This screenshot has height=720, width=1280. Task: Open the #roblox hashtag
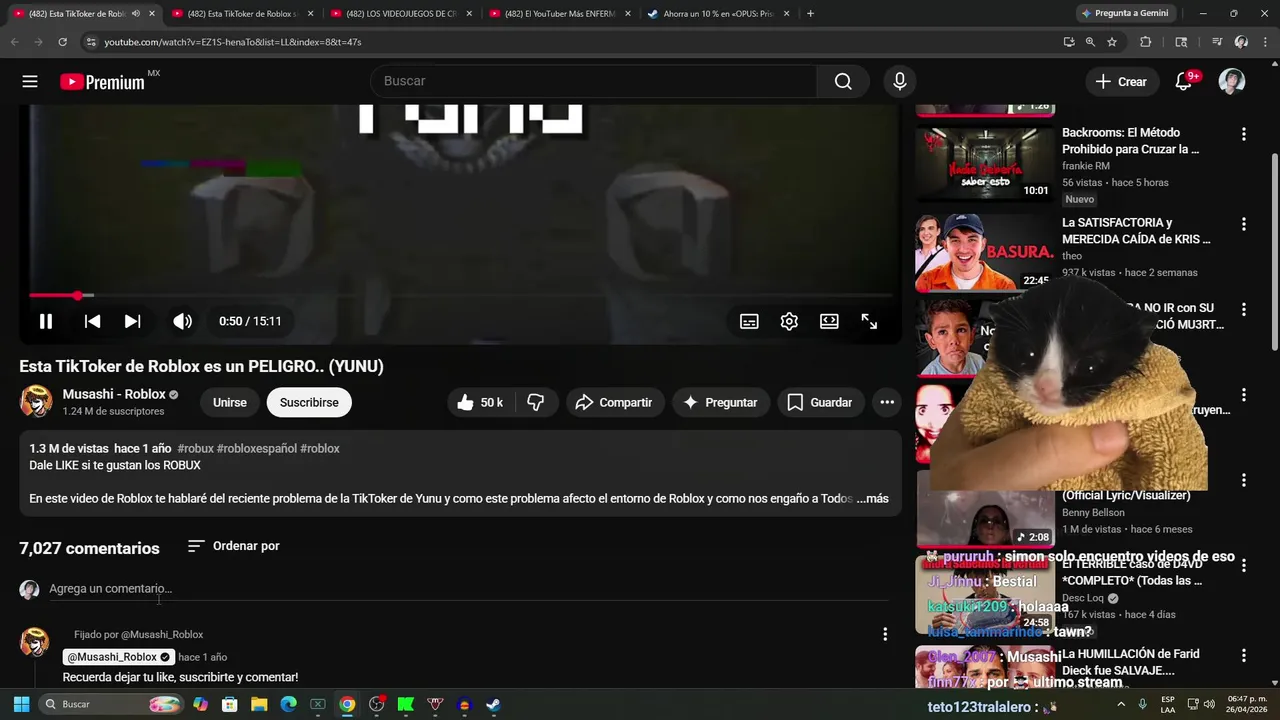coord(320,448)
